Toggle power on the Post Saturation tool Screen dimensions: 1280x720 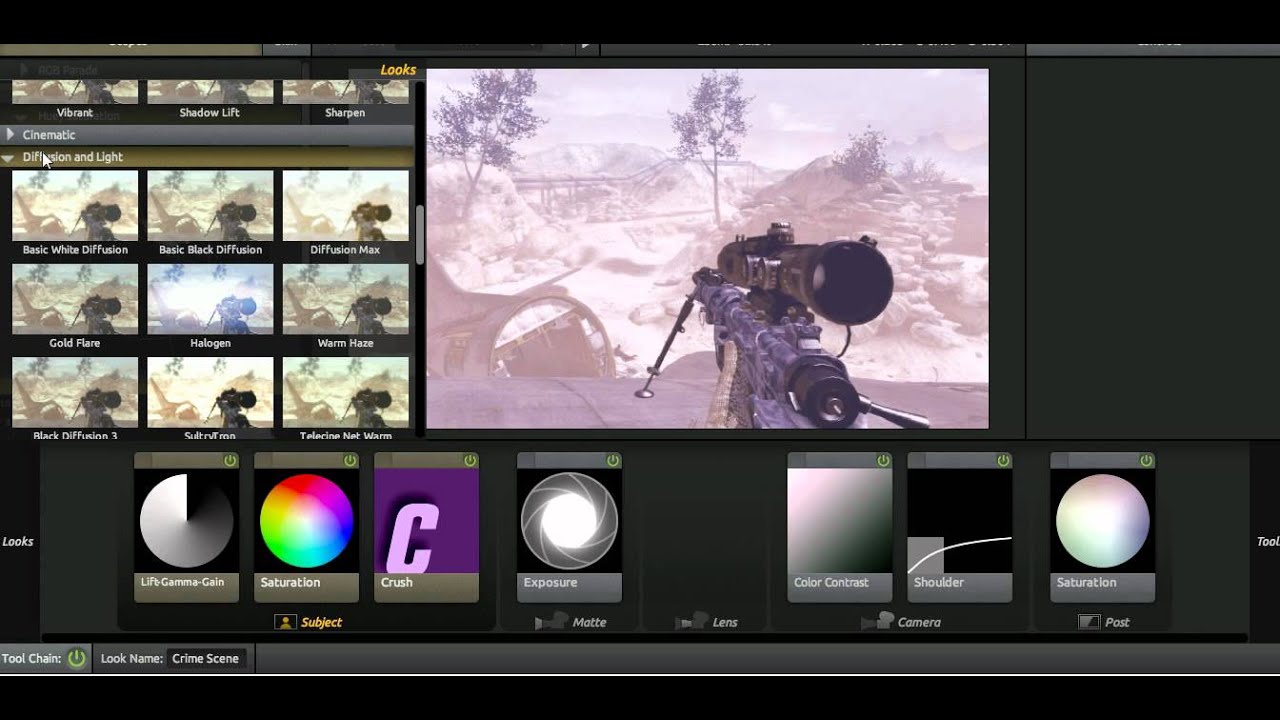pyautogui.click(x=1146, y=461)
